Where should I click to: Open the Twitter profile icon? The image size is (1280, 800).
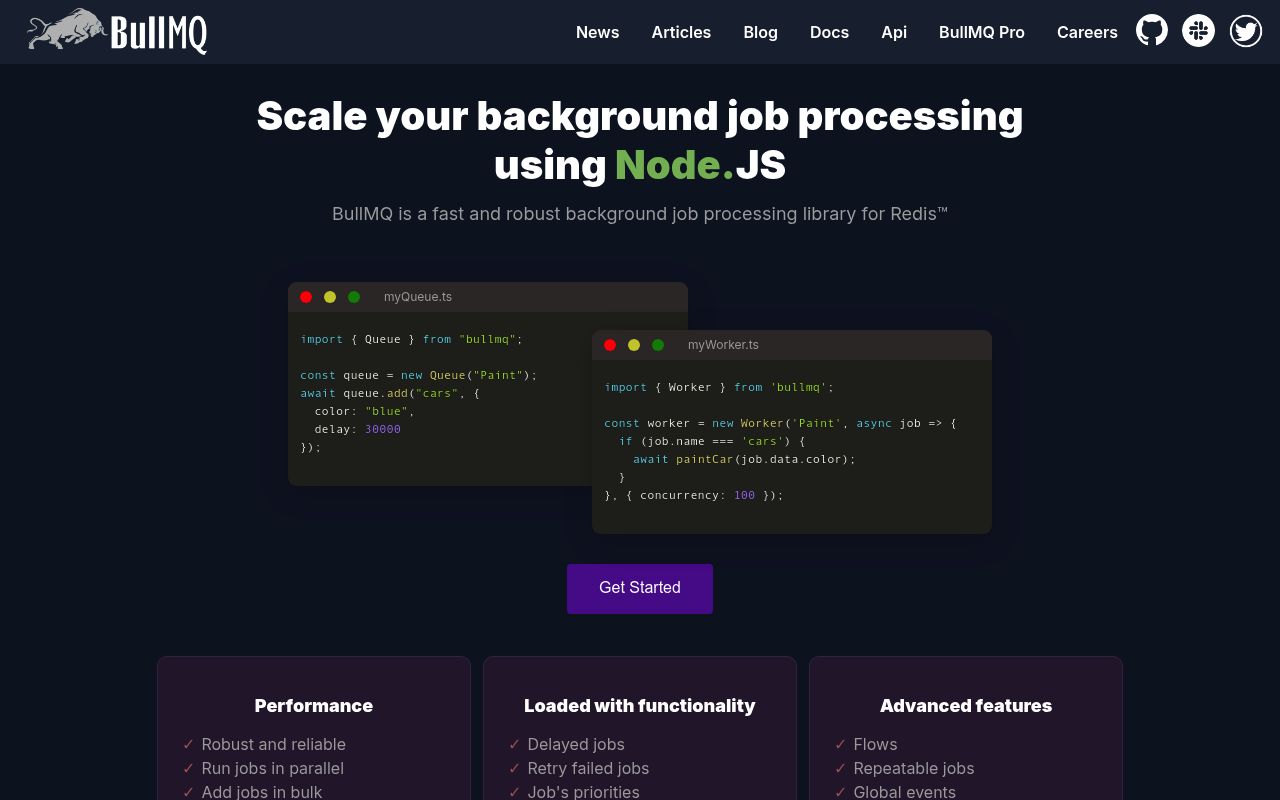coord(1246,31)
